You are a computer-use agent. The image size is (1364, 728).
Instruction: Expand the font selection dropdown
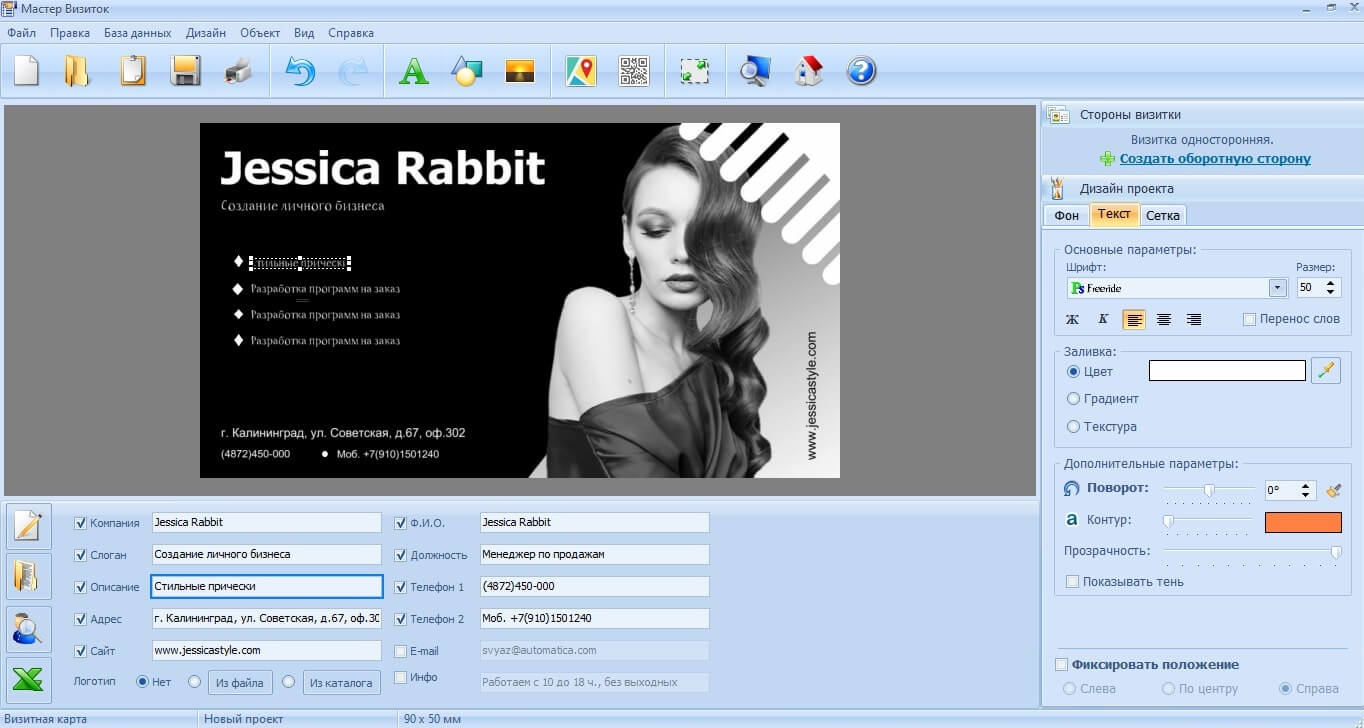pos(1277,288)
